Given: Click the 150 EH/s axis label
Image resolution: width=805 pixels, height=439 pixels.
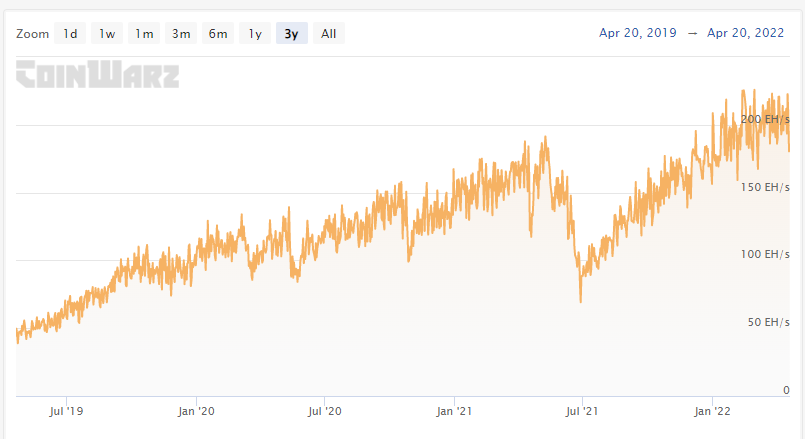Looking at the screenshot, I should pyautogui.click(x=765, y=187).
